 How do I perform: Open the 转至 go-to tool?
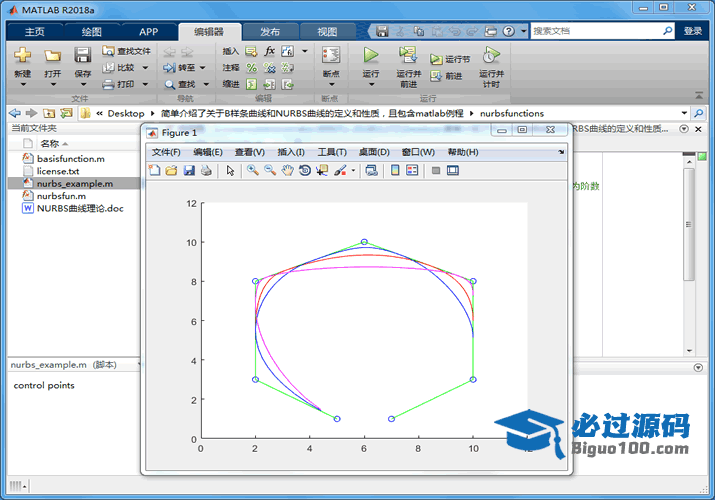(179, 67)
